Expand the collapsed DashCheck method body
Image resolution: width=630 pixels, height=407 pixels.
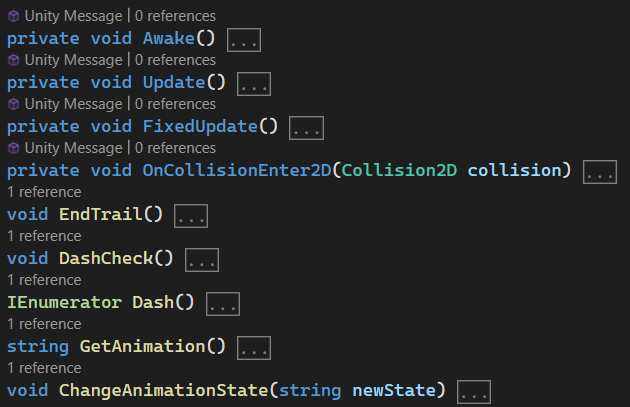[x=202, y=260]
